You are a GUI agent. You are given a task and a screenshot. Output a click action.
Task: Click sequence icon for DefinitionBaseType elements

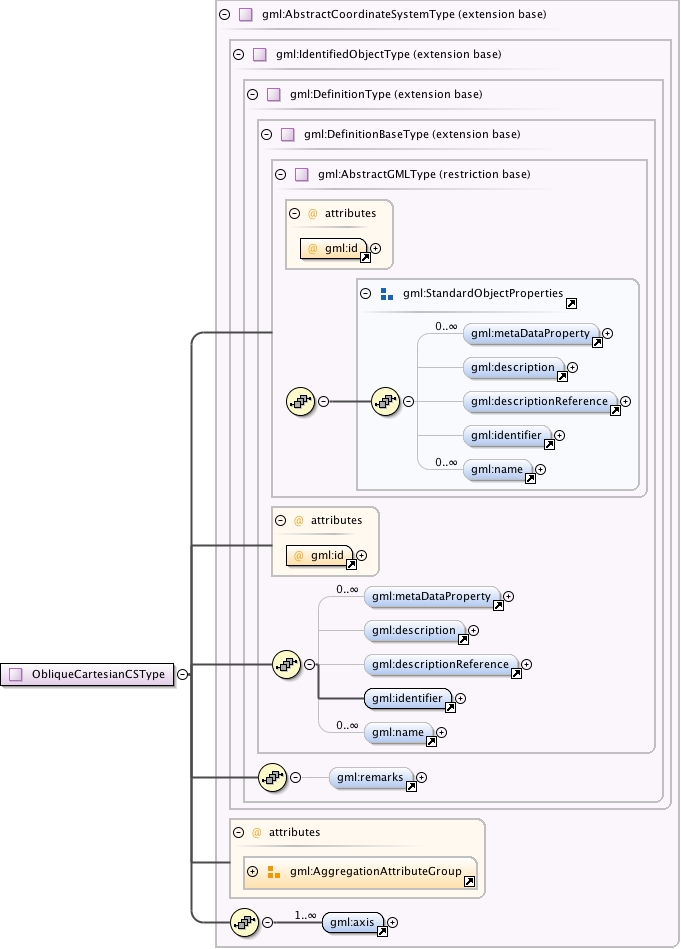[x=286, y=664]
